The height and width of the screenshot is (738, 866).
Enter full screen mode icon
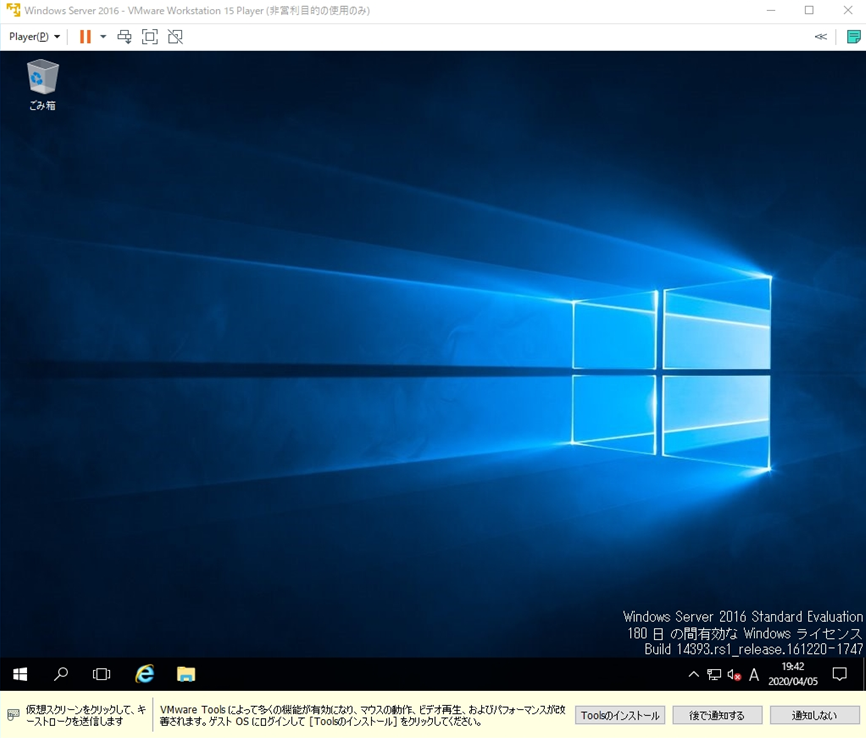150,37
